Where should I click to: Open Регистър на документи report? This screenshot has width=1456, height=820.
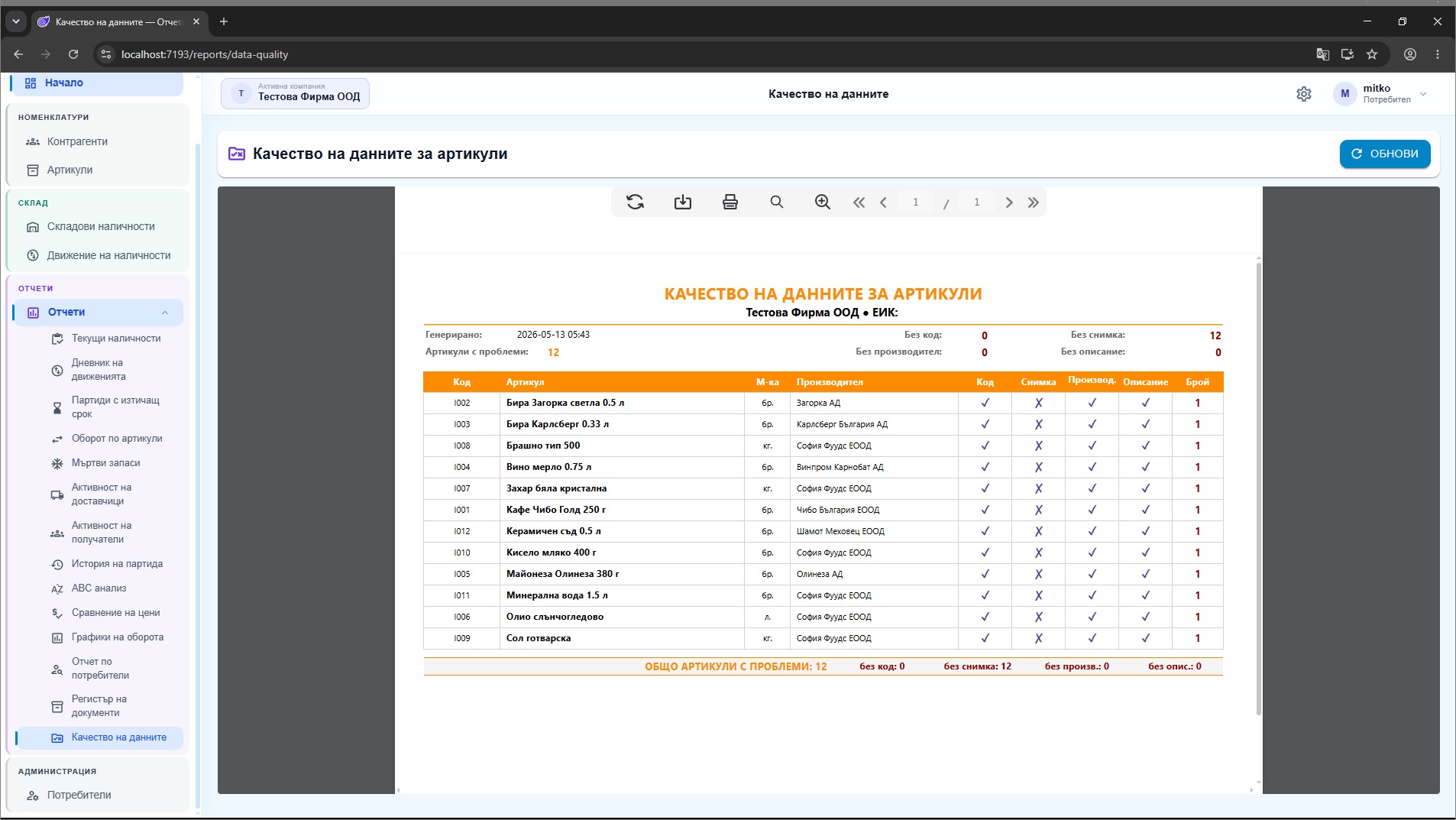(107, 706)
